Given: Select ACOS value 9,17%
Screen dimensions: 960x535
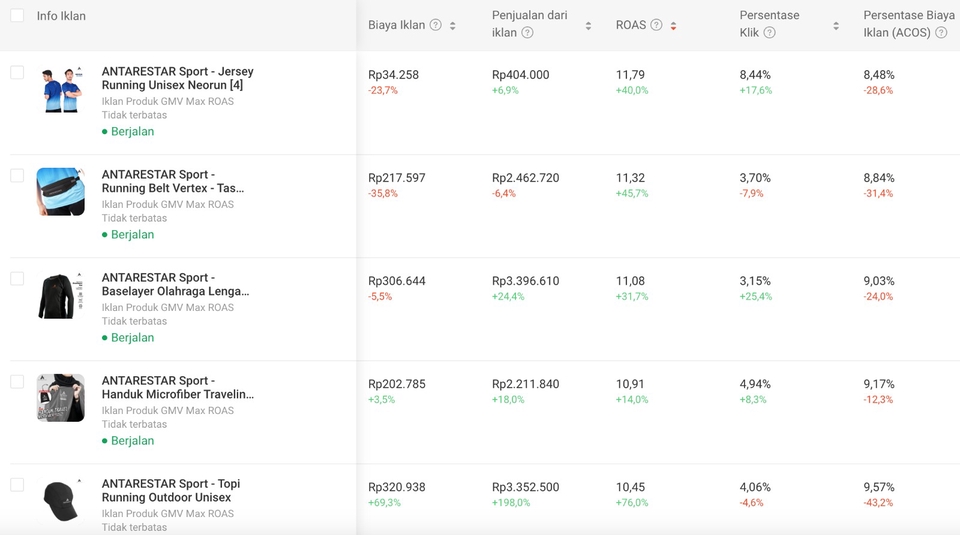Looking at the screenshot, I should coord(879,384).
